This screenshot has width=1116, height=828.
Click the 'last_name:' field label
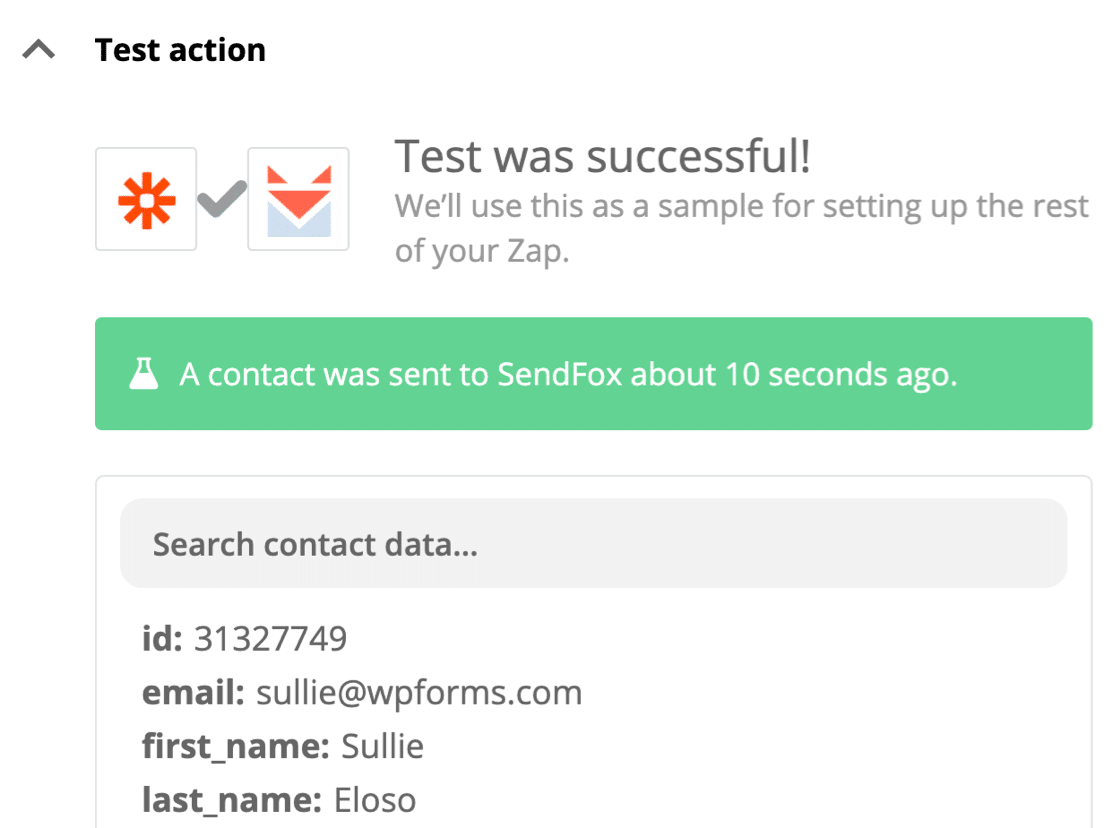[231, 800]
